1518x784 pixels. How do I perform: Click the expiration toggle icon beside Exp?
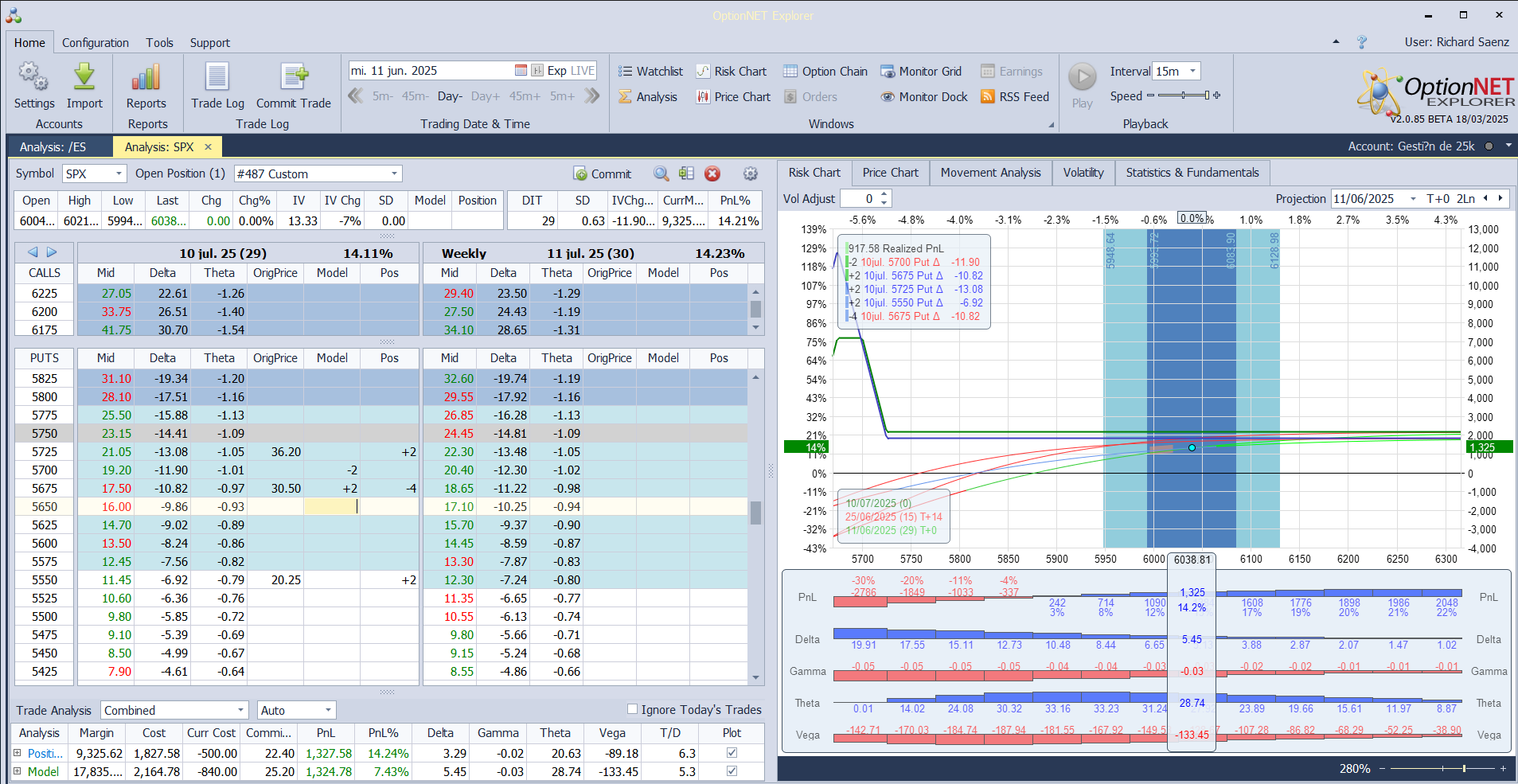[x=537, y=71]
